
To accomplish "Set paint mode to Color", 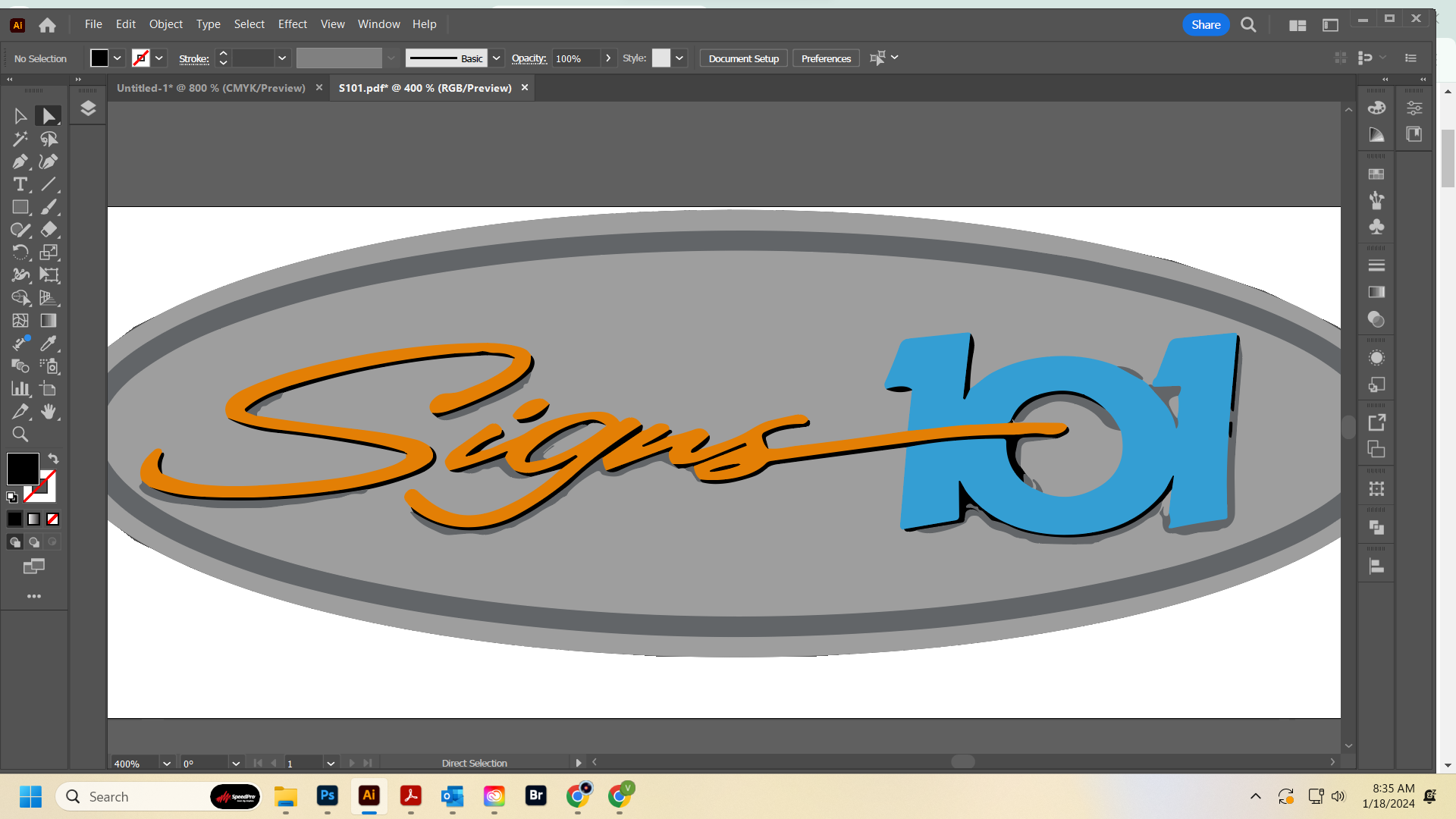I will click(x=15, y=519).
